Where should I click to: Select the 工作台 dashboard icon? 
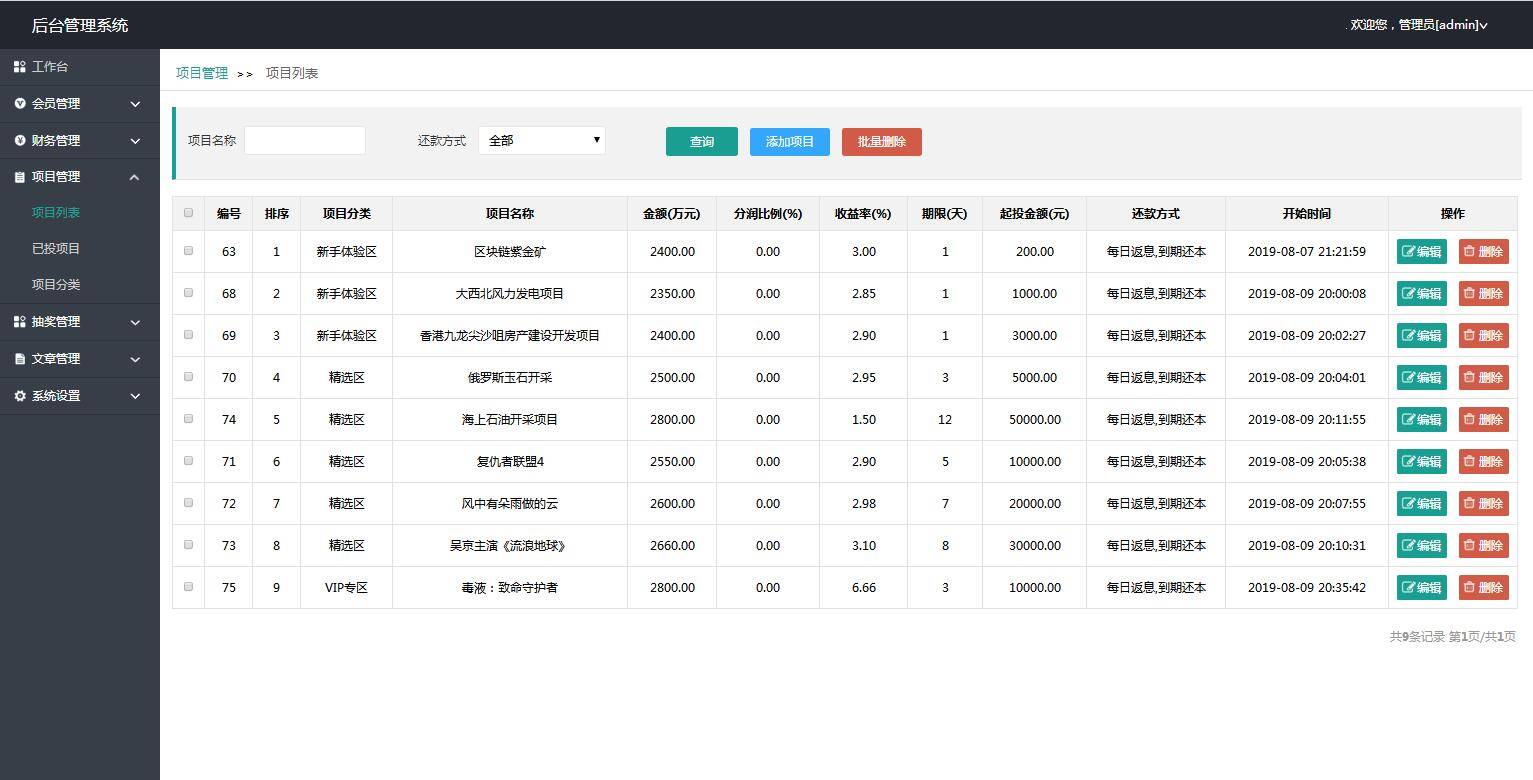coord(20,66)
